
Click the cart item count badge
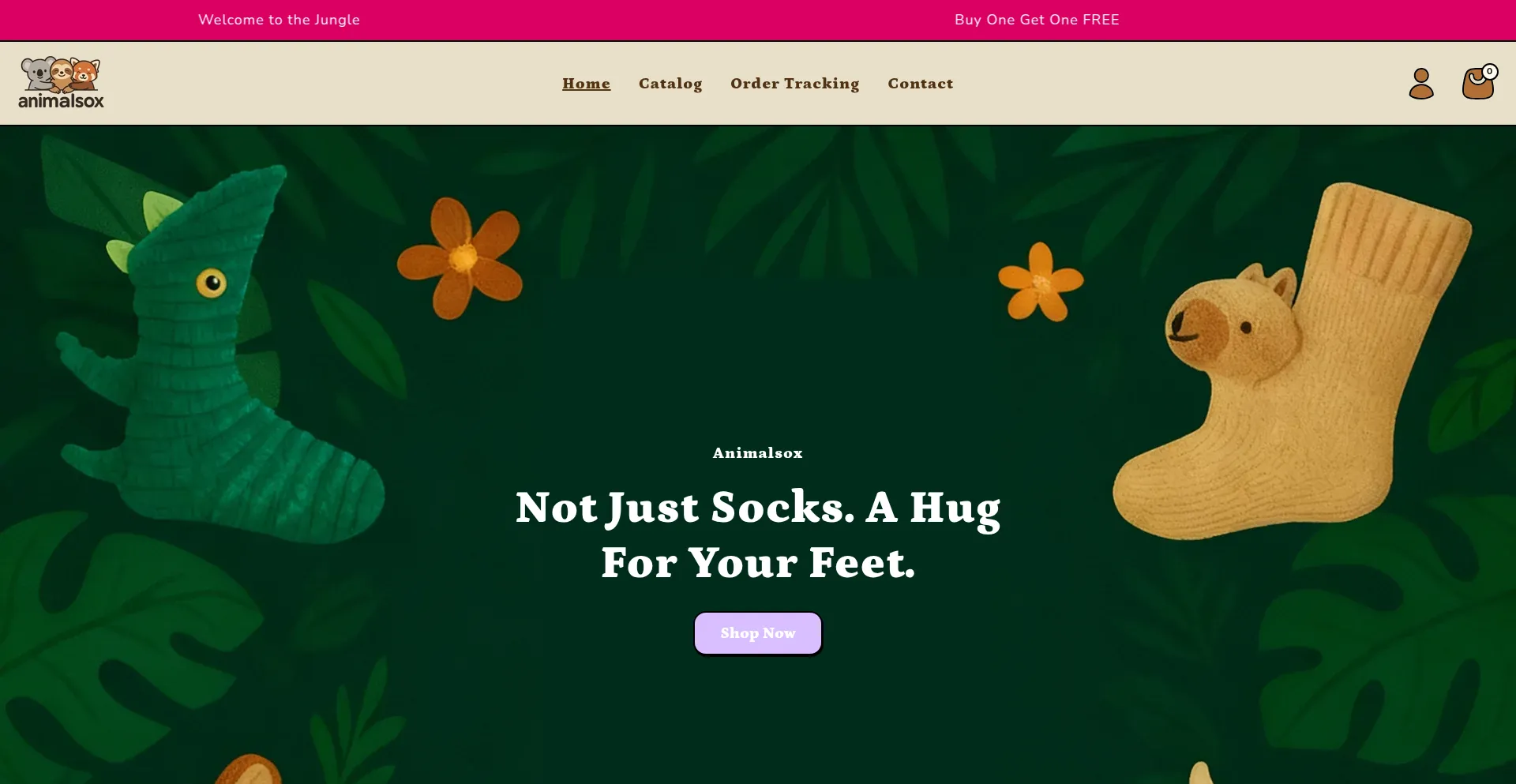click(x=1489, y=71)
